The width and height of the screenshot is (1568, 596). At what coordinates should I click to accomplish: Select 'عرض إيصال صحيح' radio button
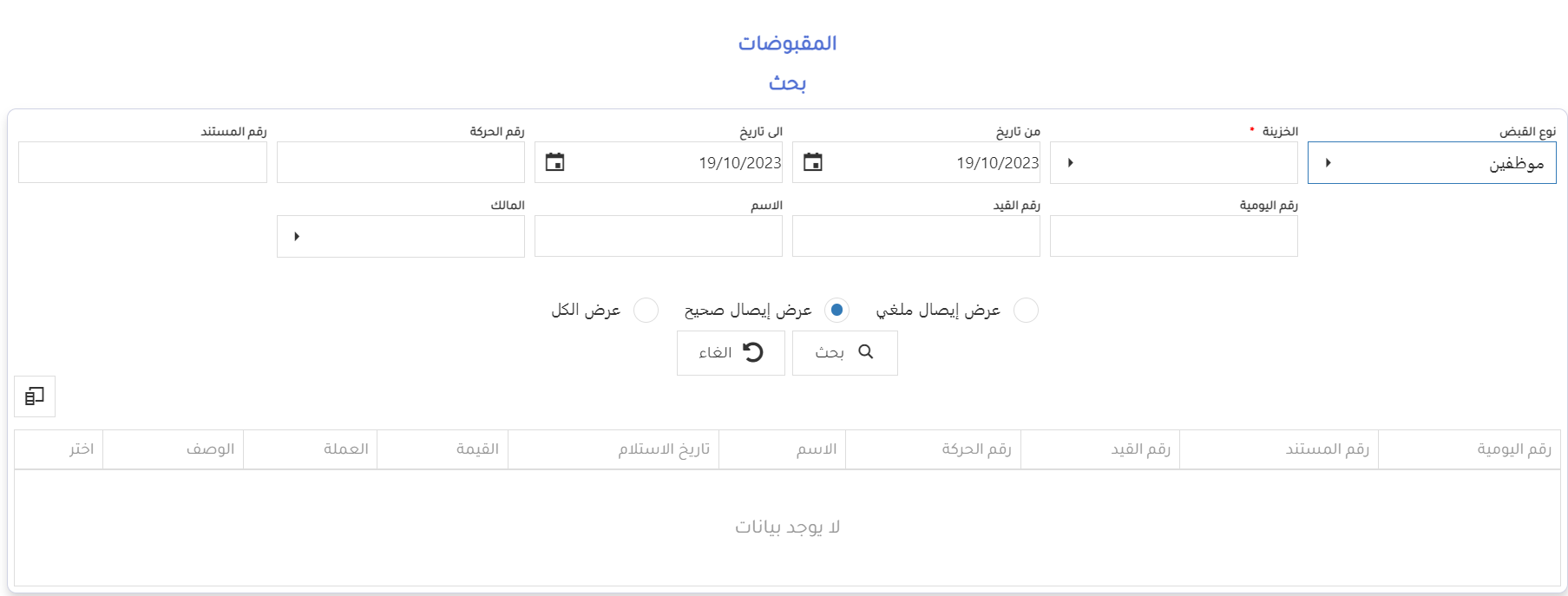click(x=836, y=311)
